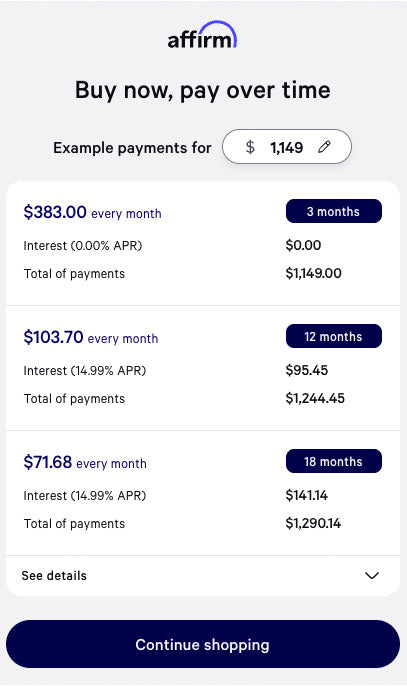Click the Affirm logo at top

pyautogui.click(x=203, y=35)
